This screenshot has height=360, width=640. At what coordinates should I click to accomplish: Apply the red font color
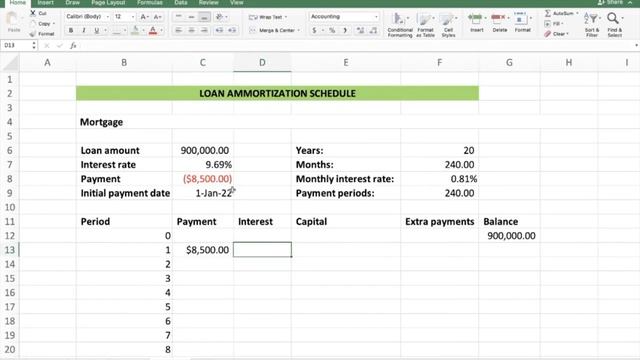153,30
